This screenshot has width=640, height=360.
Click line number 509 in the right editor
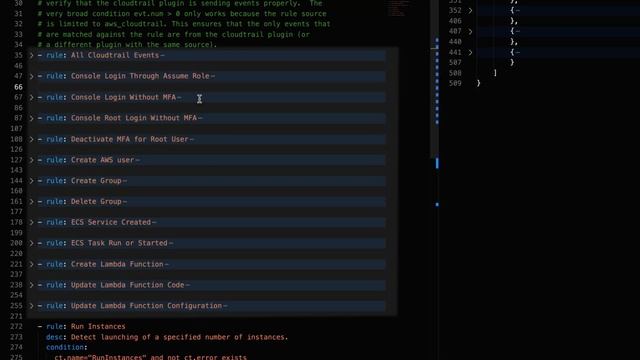coord(455,83)
